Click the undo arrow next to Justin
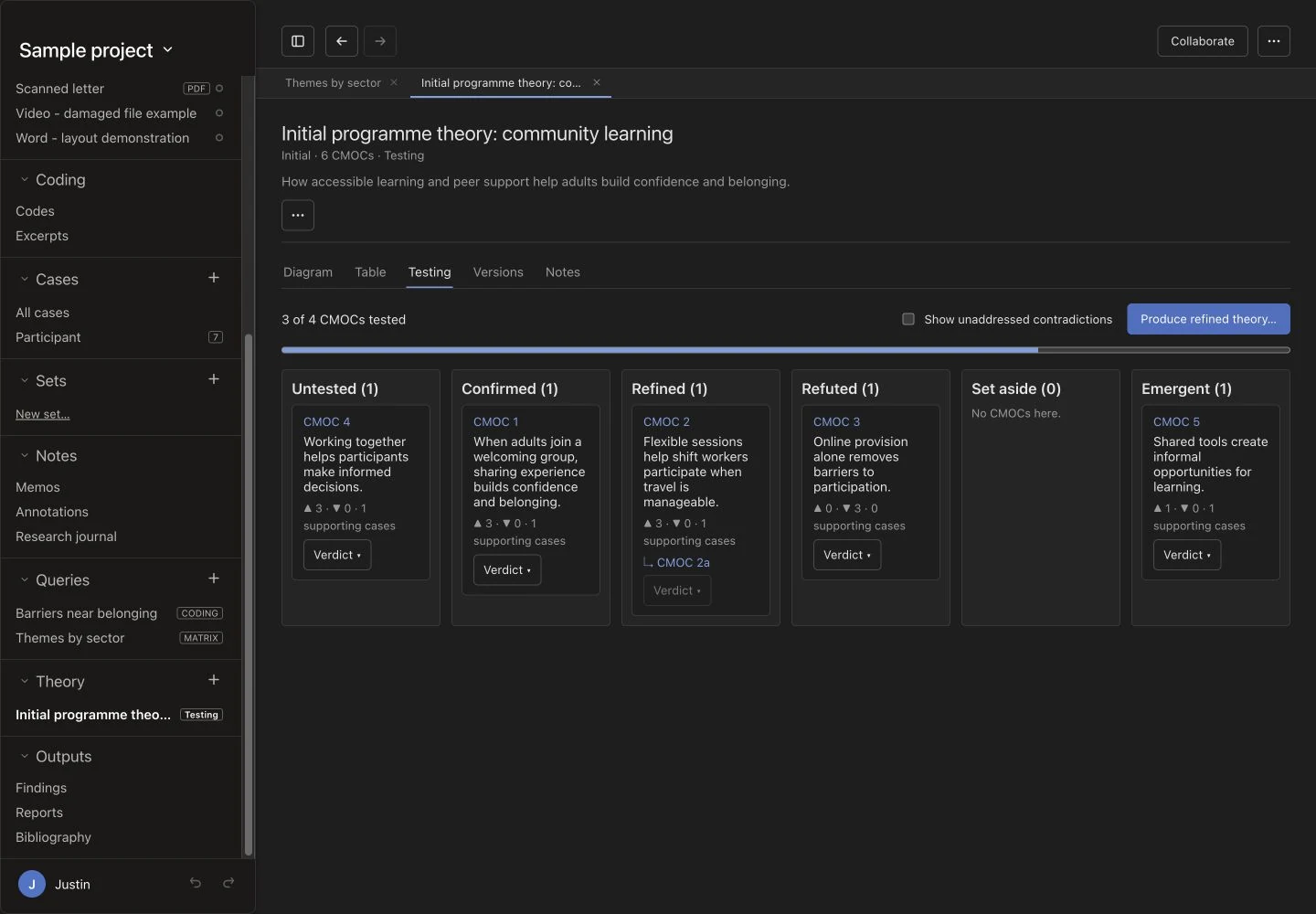The width and height of the screenshot is (1316, 914). (x=196, y=883)
